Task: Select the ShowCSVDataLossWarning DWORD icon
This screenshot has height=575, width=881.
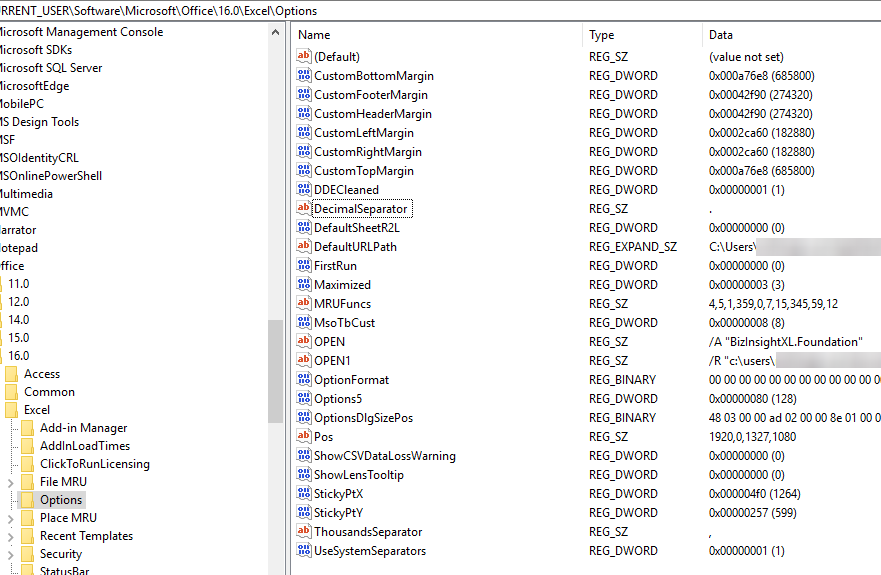Action: point(304,455)
